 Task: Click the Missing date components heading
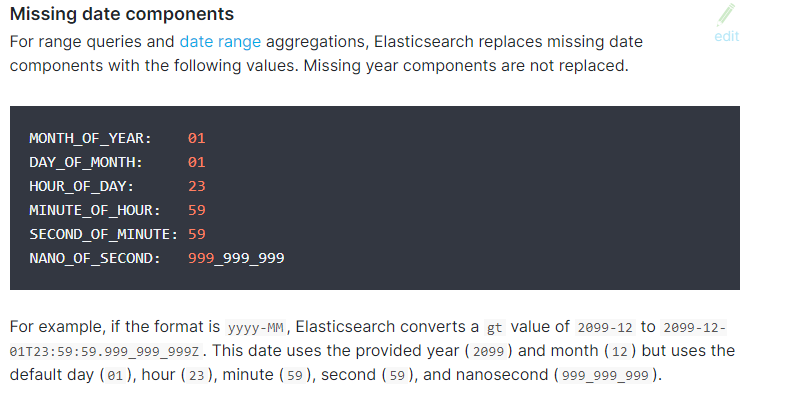click(122, 14)
